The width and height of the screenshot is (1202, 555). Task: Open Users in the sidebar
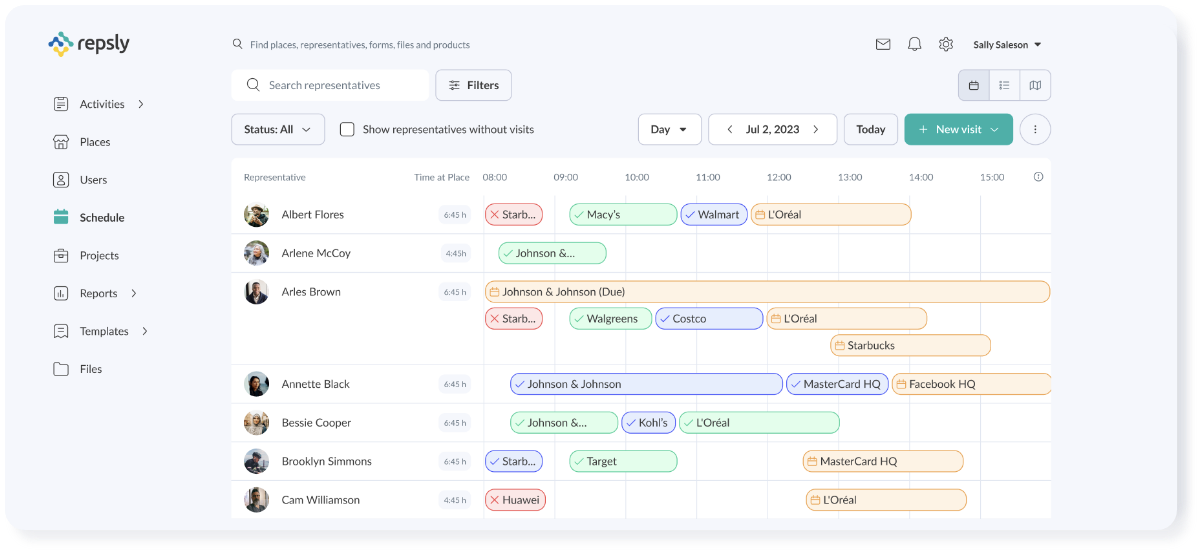coord(93,180)
